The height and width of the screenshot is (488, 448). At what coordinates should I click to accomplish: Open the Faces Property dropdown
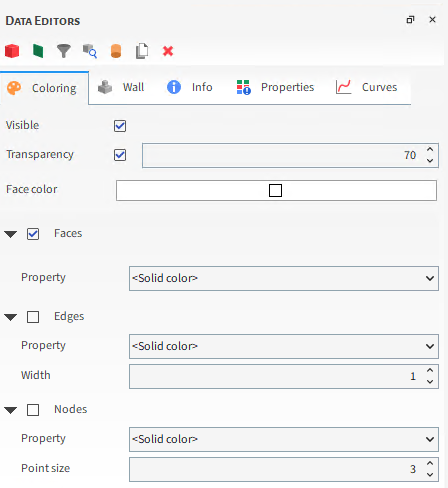pos(284,278)
